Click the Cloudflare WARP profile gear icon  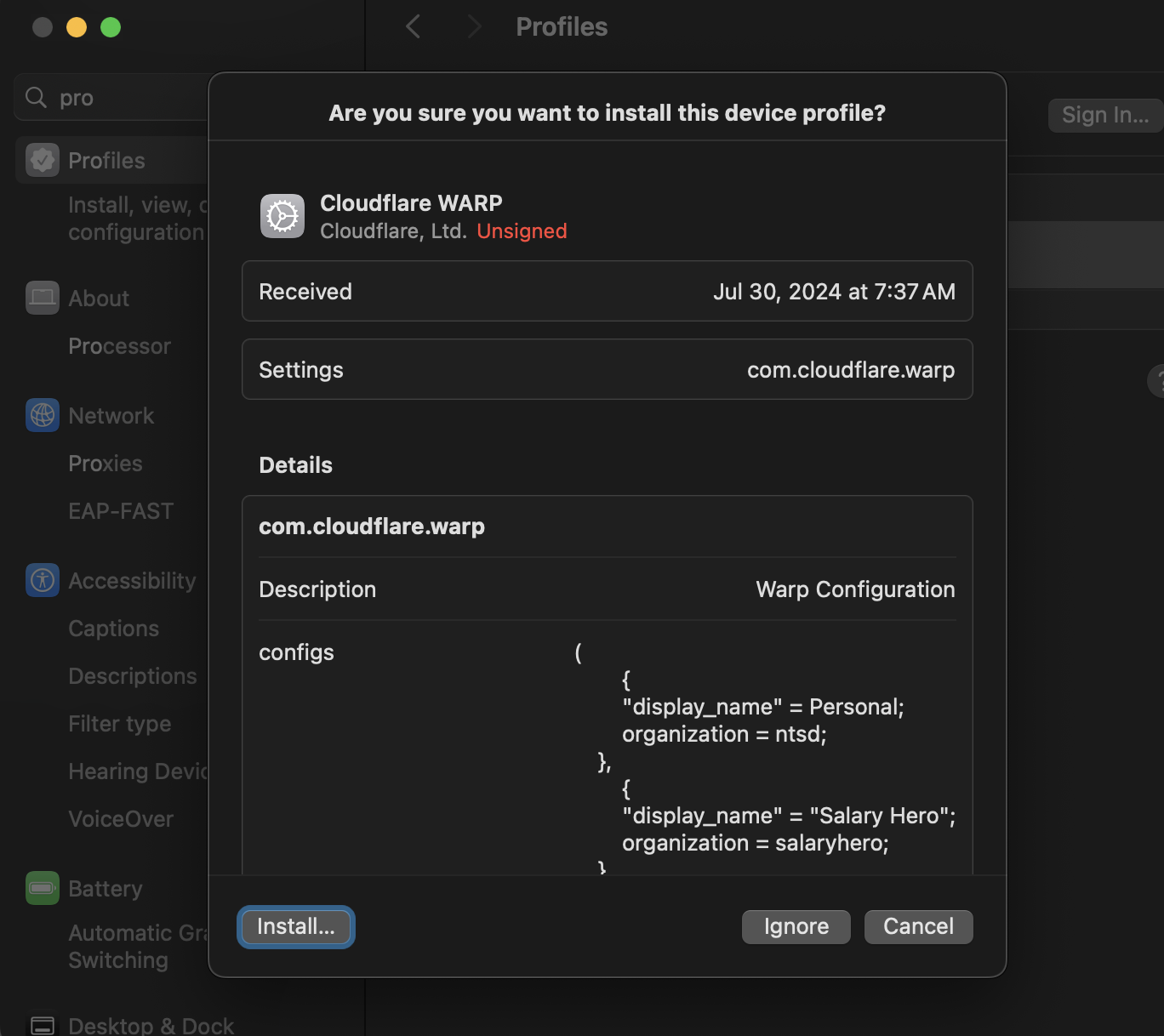(282, 216)
